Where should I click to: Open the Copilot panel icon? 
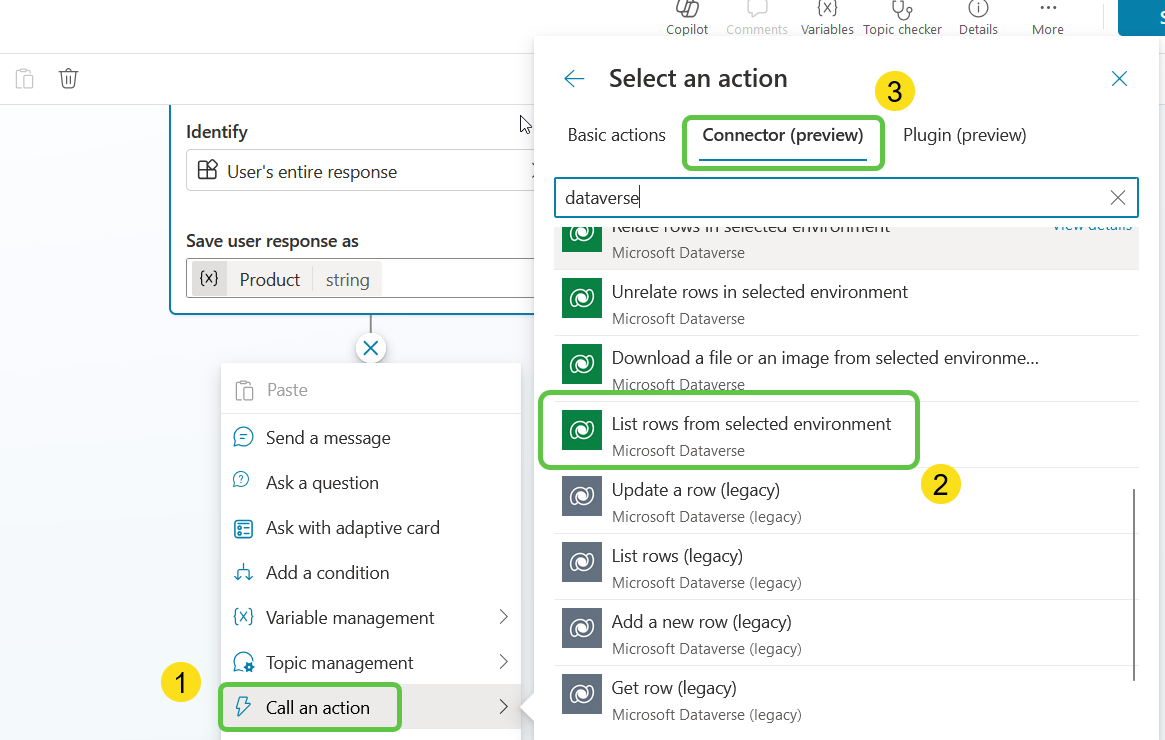[687, 17]
